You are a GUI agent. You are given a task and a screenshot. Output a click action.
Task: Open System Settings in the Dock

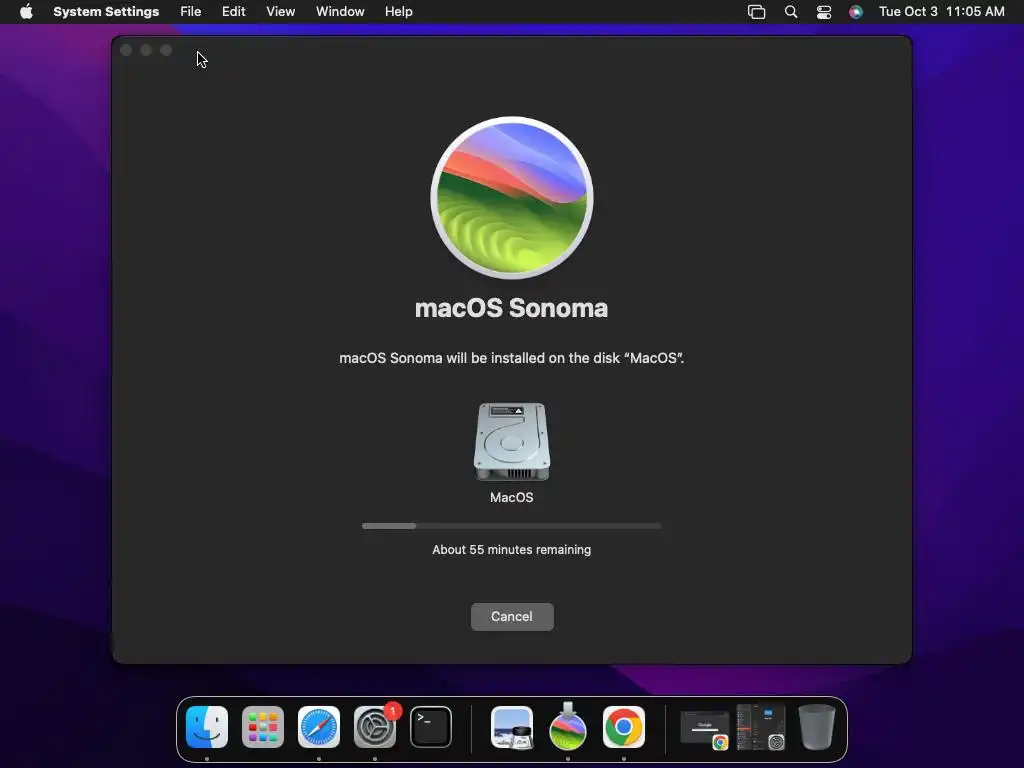point(375,727)
